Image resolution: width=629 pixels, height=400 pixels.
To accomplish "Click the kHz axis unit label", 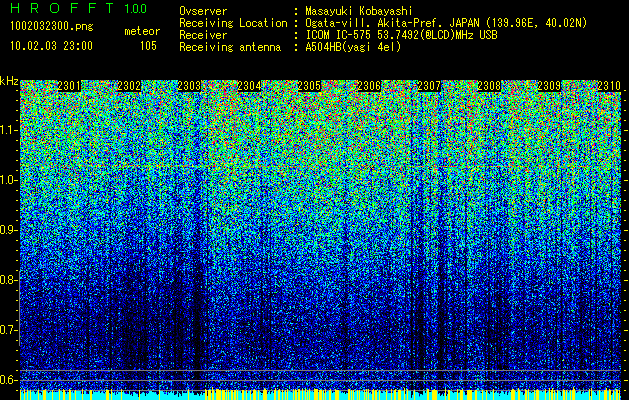I will (x=9, y=81).
